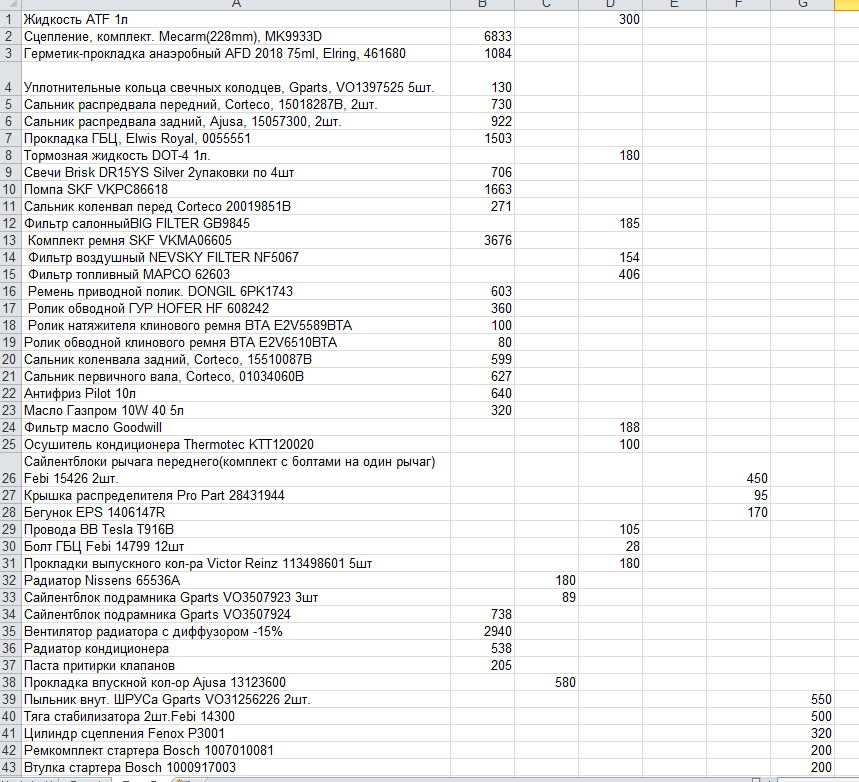Select row header 43
This screenshot has height=782, width=859.
click(x=9, y=767)
